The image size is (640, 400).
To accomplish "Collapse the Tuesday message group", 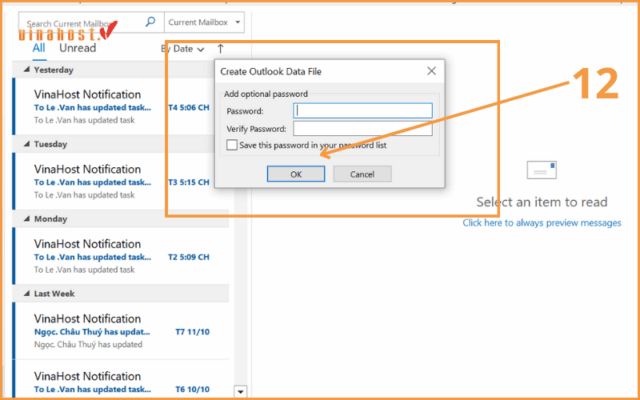I will (x=25, y=143).
